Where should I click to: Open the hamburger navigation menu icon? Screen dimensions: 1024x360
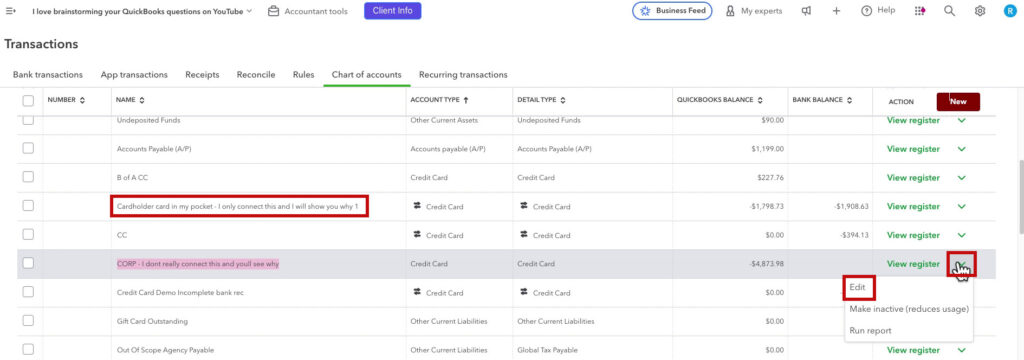coord(10,11)
